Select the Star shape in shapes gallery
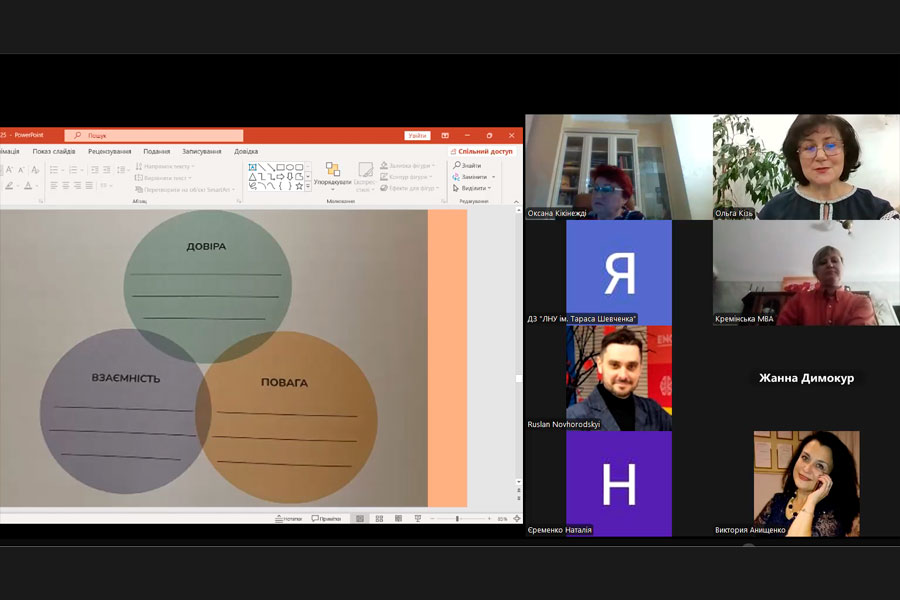 click(300, 186)
